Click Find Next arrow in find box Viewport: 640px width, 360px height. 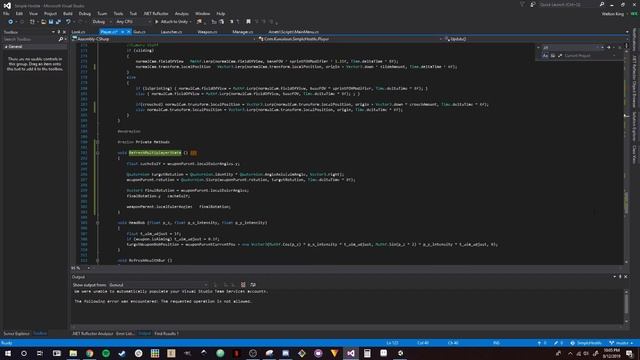coord(609,48)
